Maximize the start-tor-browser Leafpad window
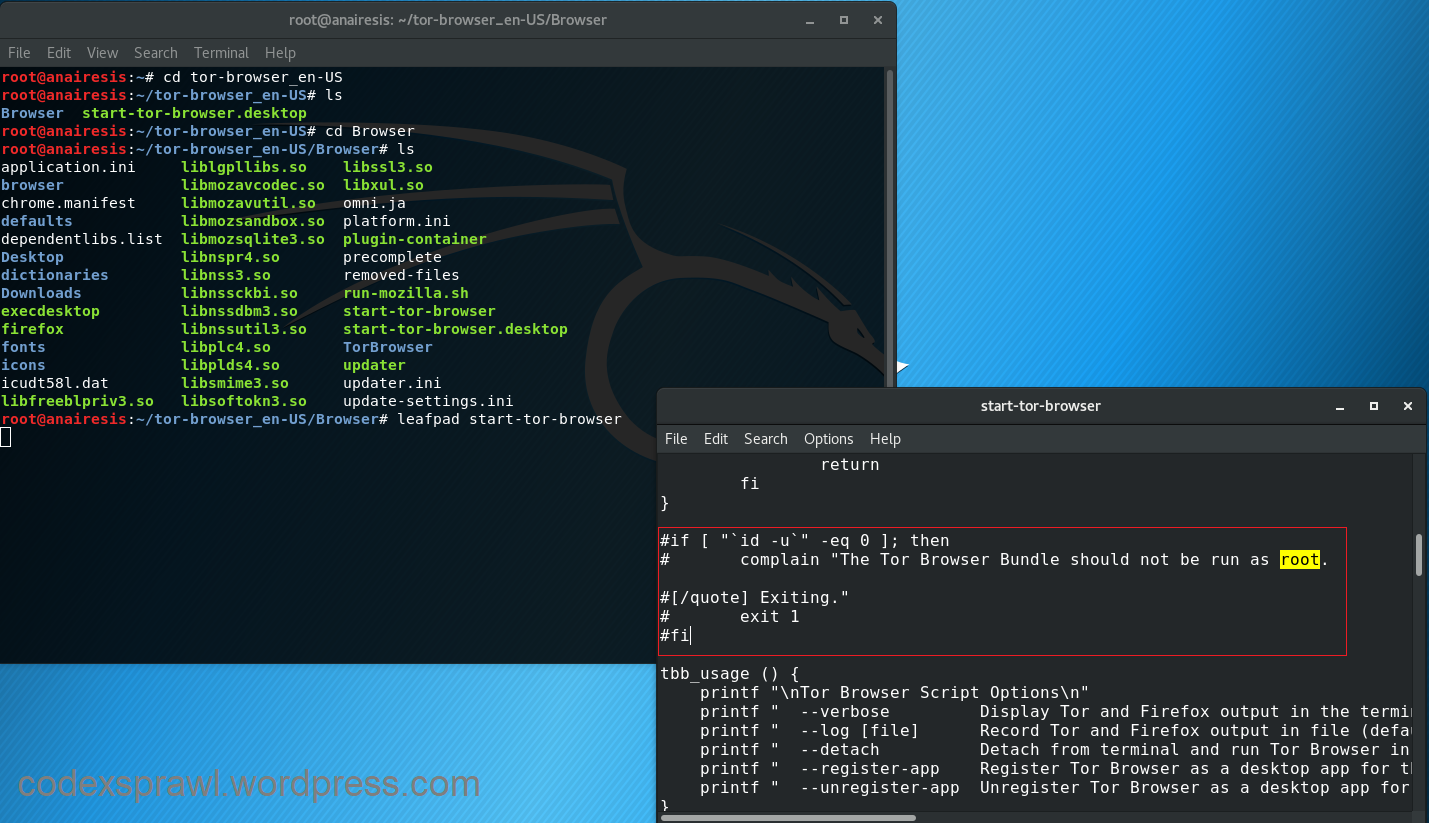Viewport: 1429px width, 823px height. (x=1374, y=406)
